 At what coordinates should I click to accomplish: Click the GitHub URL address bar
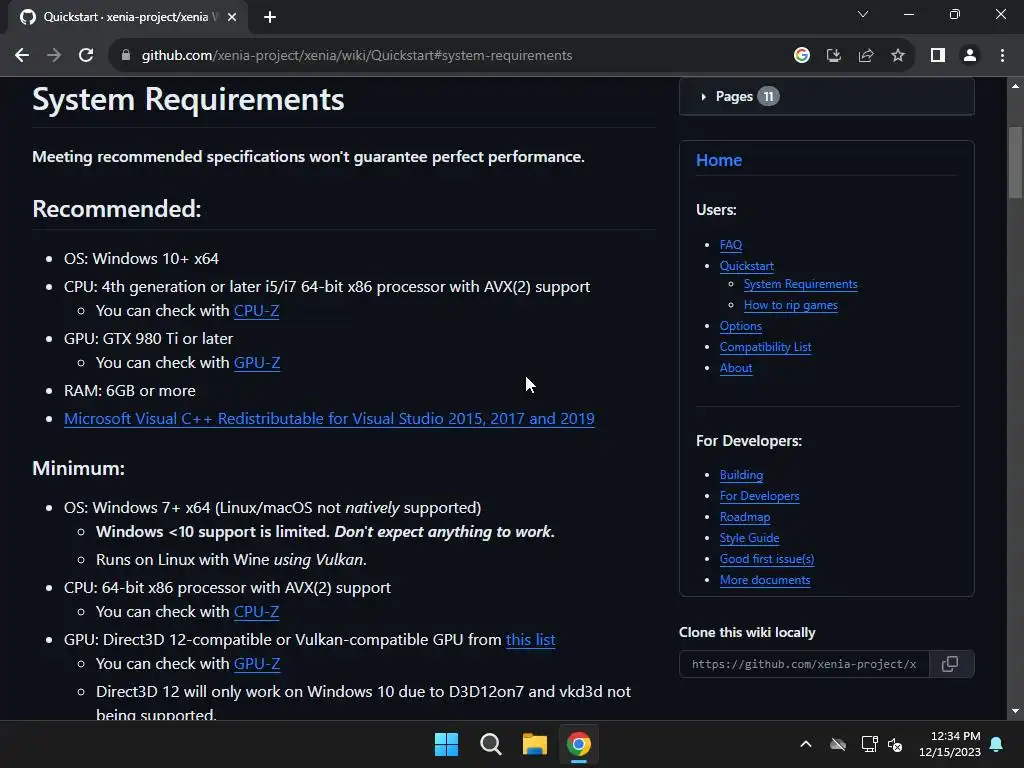(357, 56)
